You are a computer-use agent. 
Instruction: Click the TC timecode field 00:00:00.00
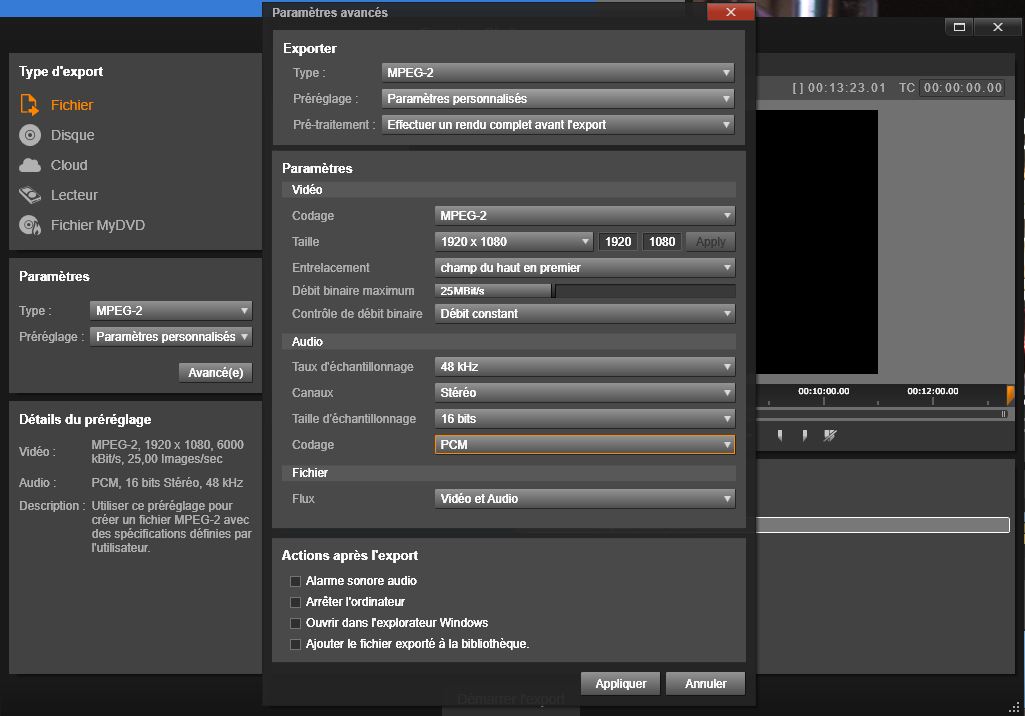(962, 88)
